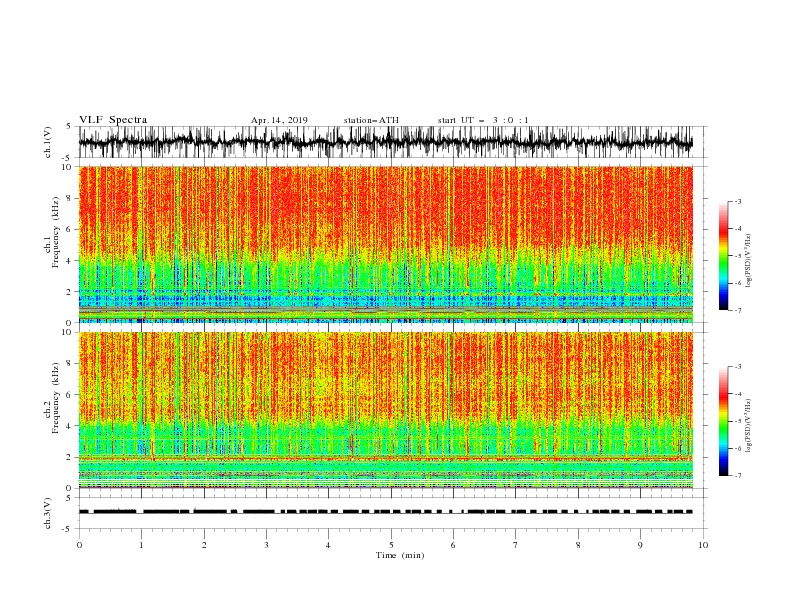Click the ch.3 signal trace
The width and height of the screenshot is (792, 612).
pos(386,512)
